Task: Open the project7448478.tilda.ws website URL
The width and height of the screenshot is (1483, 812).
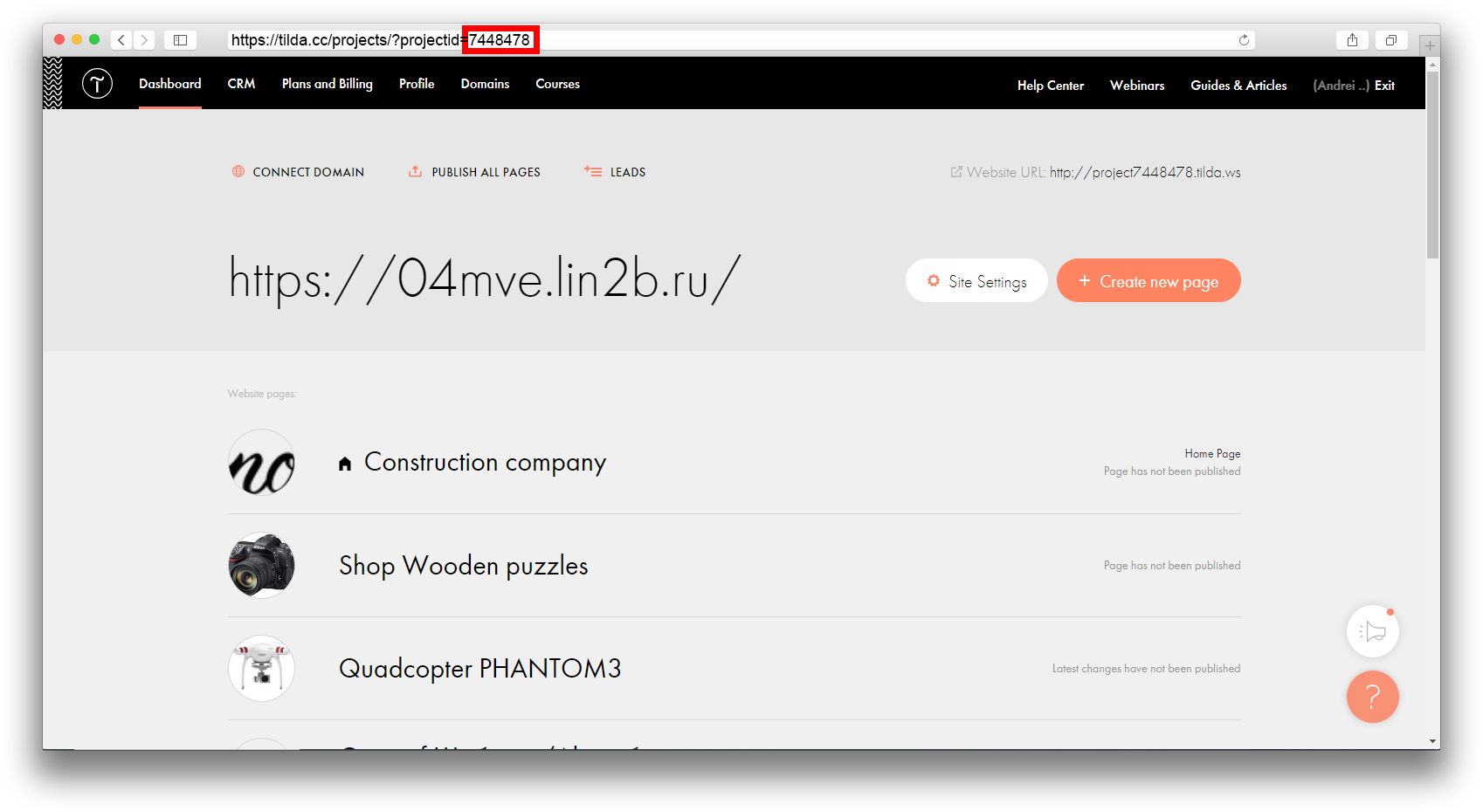Action: point(1144,172)
